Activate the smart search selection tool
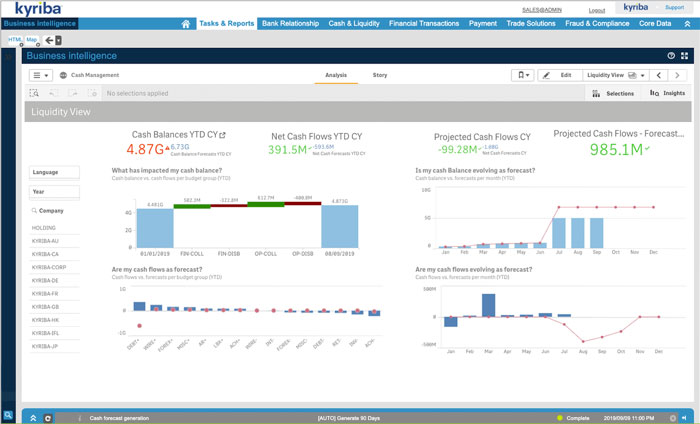The height and width of the screenshot is (424, 700). tap(34, 93)
